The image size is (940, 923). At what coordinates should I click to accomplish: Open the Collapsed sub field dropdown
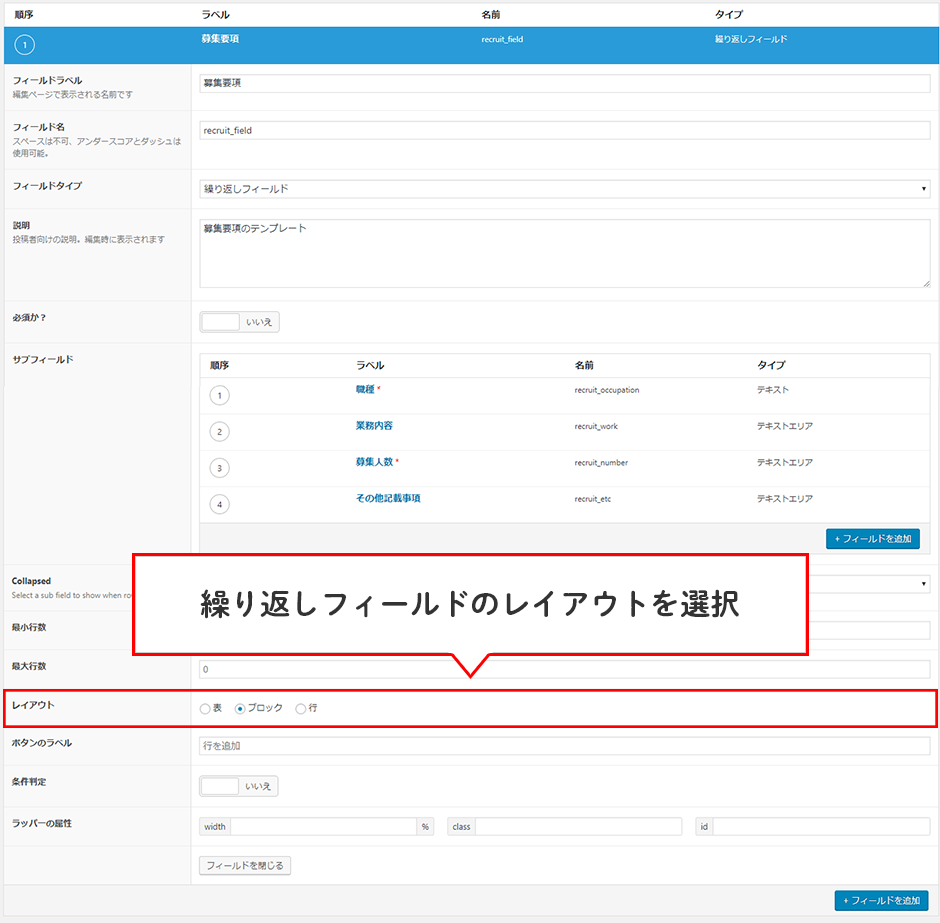868,584
